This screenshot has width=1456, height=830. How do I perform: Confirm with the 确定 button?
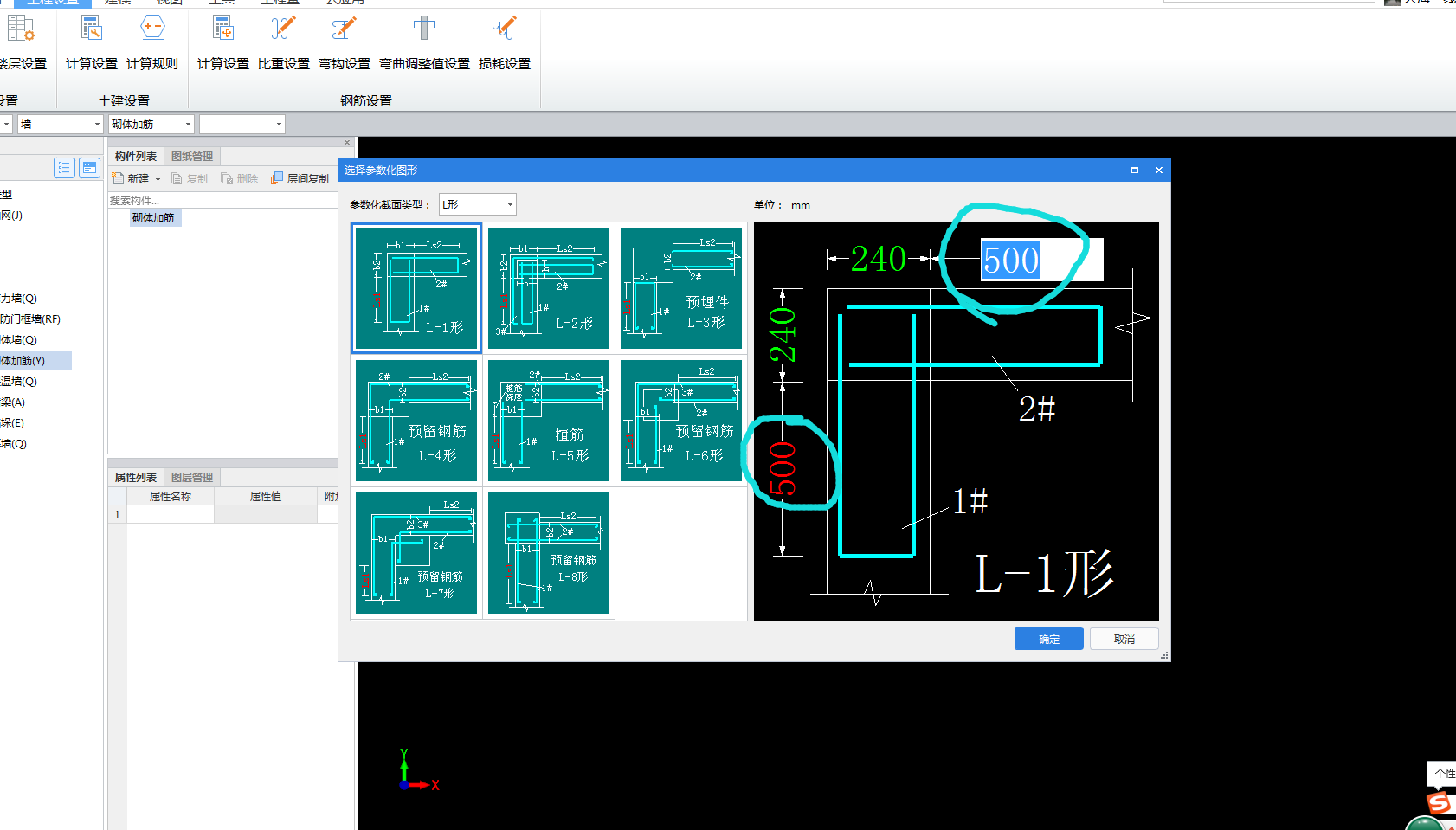(x=1049, y=639)
